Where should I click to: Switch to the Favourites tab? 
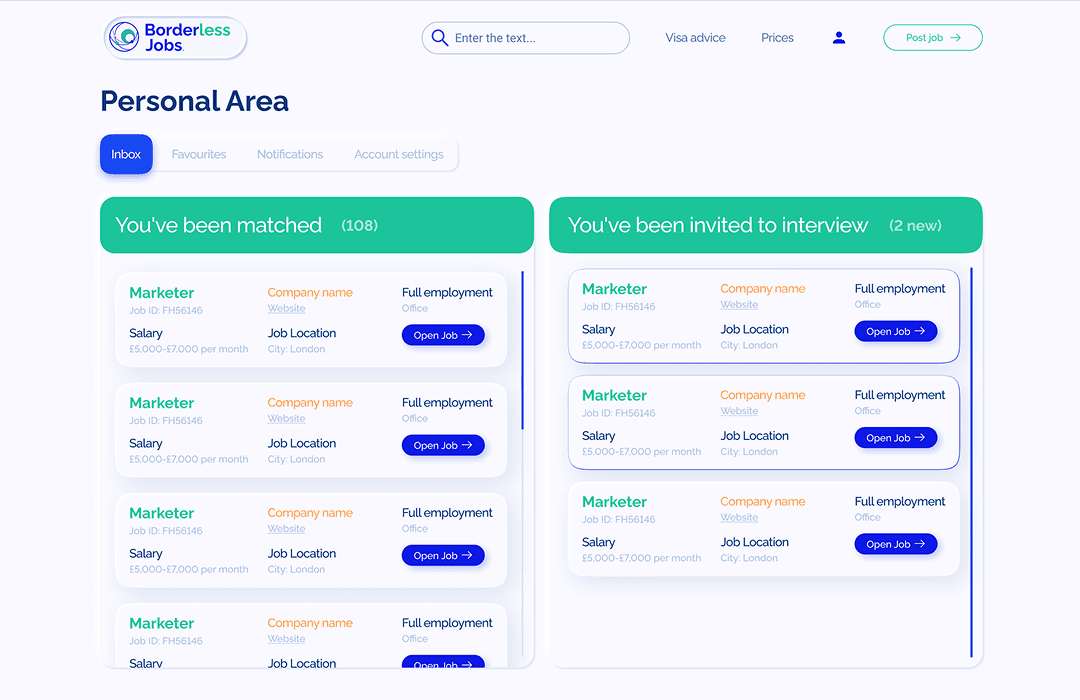(x=199, y=154)
